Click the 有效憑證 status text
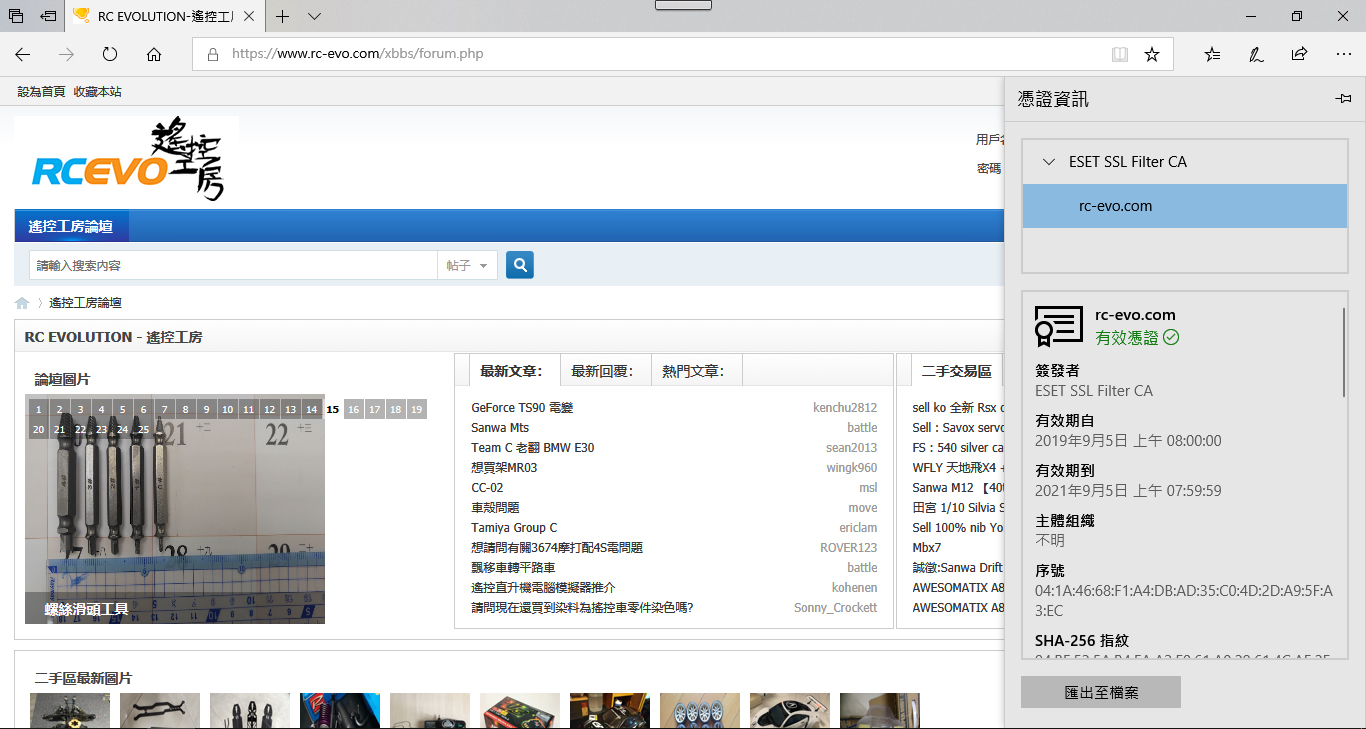 [x=1127, y=338]
